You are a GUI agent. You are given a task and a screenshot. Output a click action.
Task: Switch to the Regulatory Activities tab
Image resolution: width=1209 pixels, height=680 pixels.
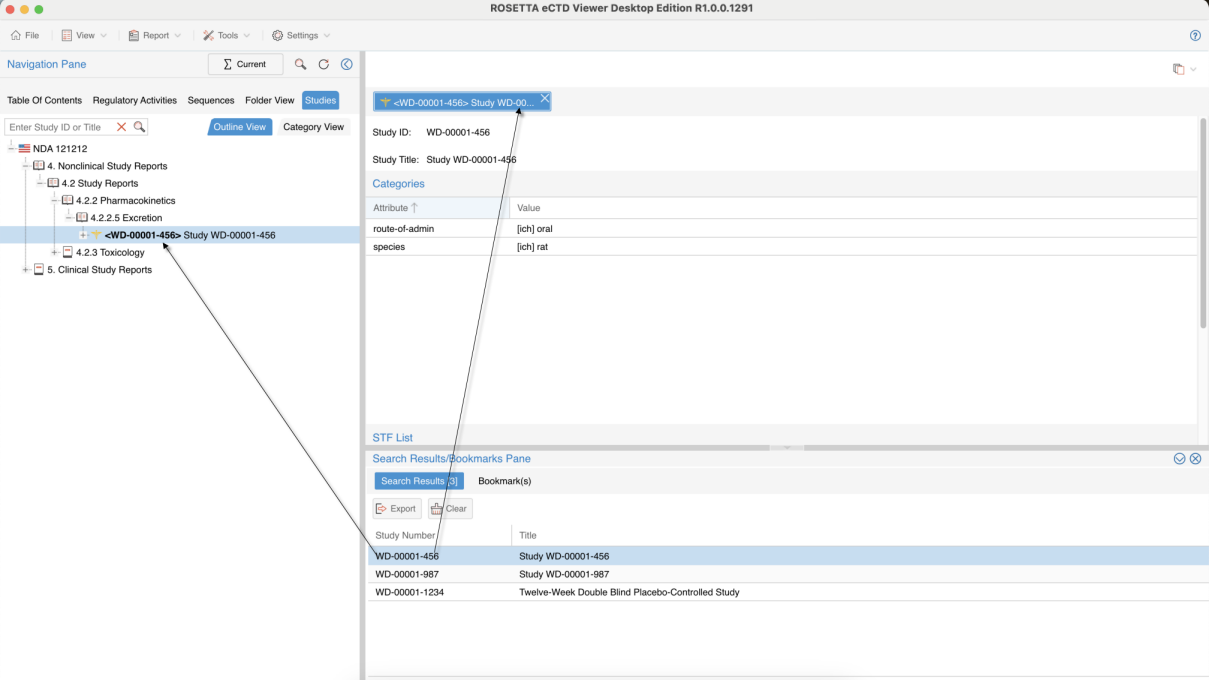pyautogui.click(x=135, y=100)
